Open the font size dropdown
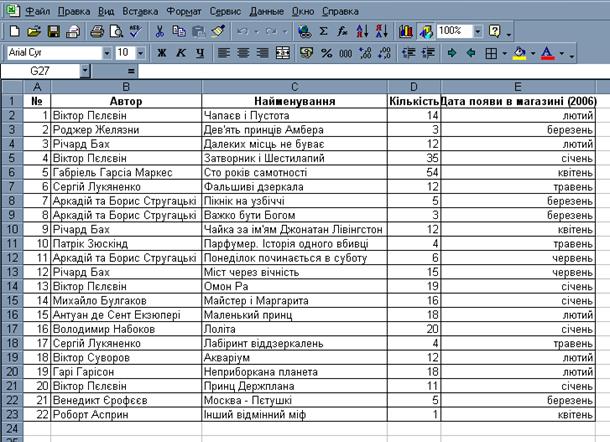 point(141,53)
